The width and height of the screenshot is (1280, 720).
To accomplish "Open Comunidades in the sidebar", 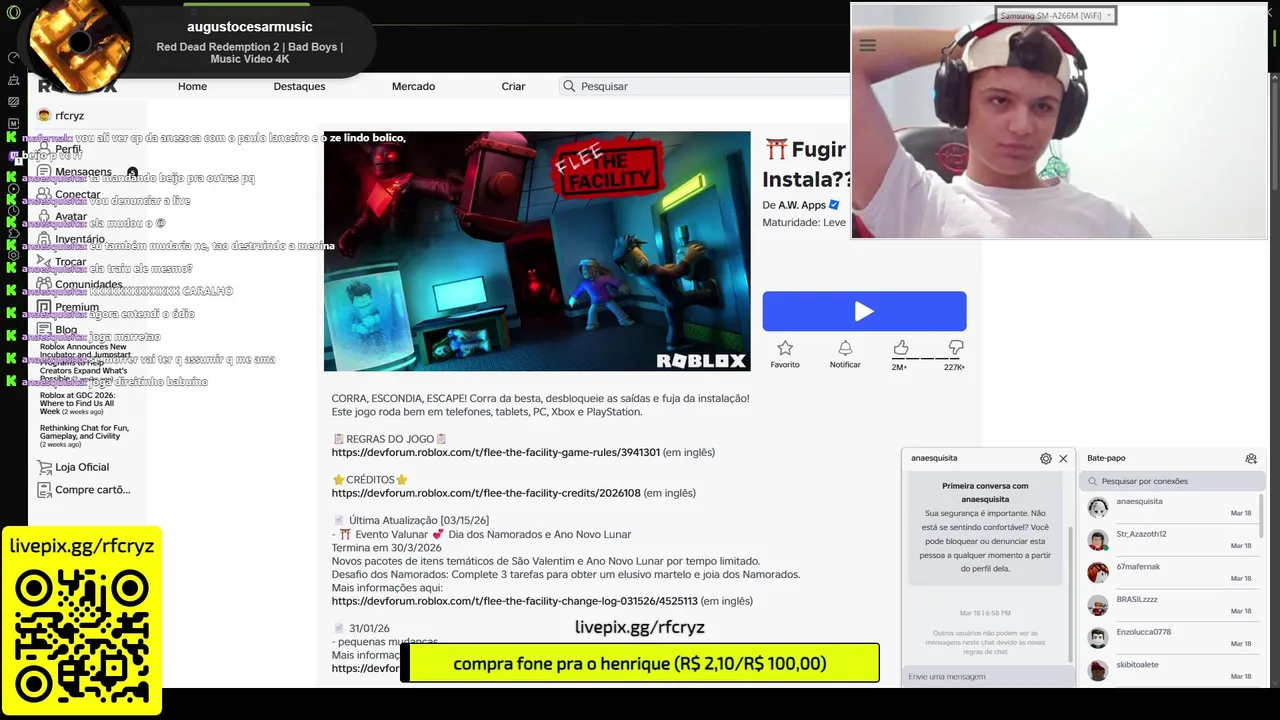I will 88,285.
